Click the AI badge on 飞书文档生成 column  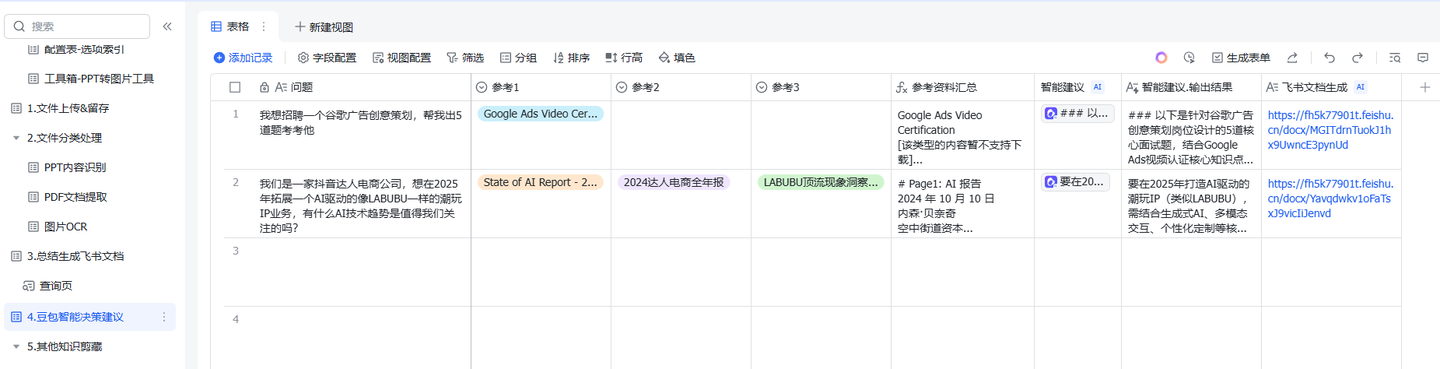[x=1360, y=87]
